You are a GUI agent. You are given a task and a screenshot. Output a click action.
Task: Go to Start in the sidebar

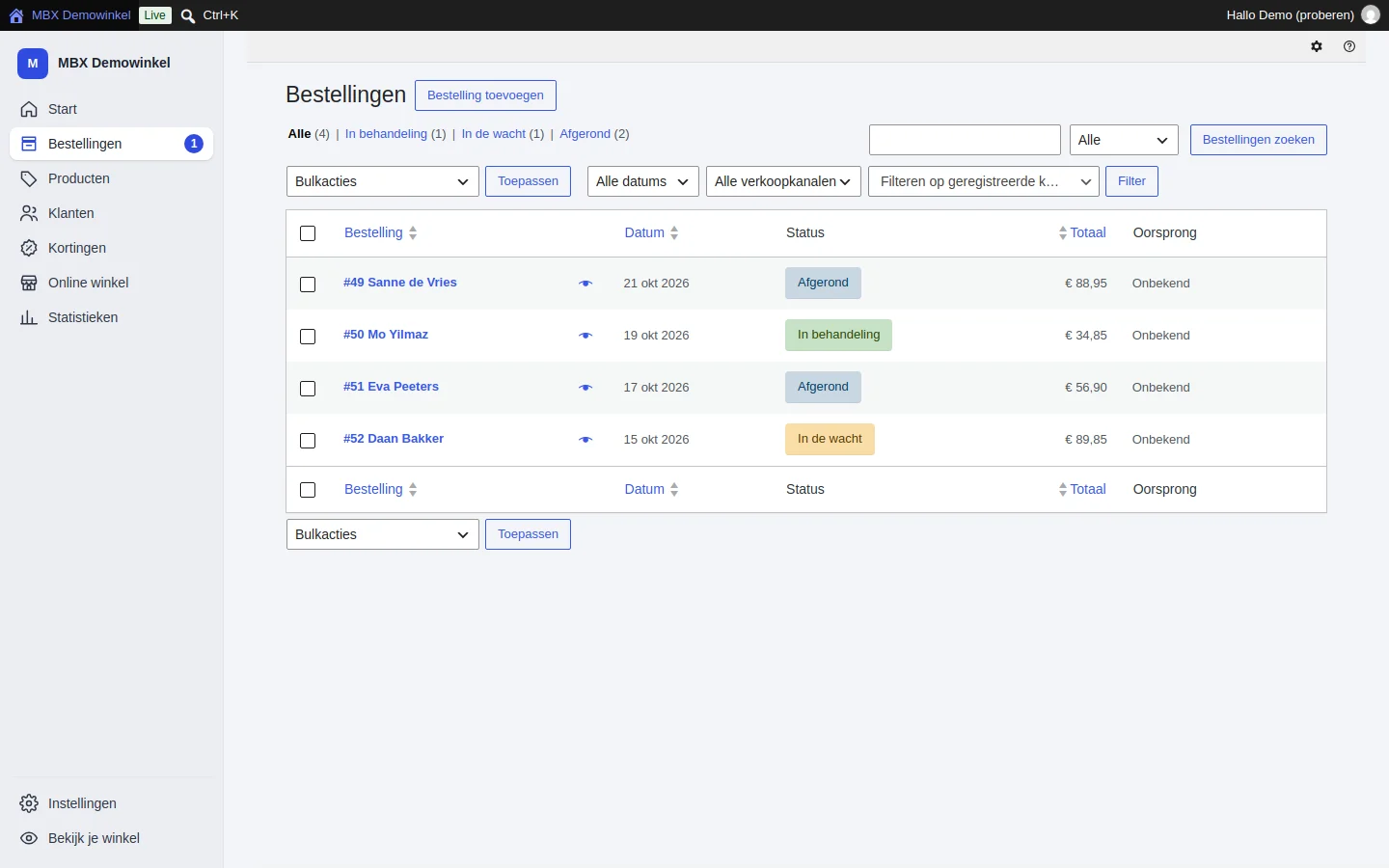point(112,109)
